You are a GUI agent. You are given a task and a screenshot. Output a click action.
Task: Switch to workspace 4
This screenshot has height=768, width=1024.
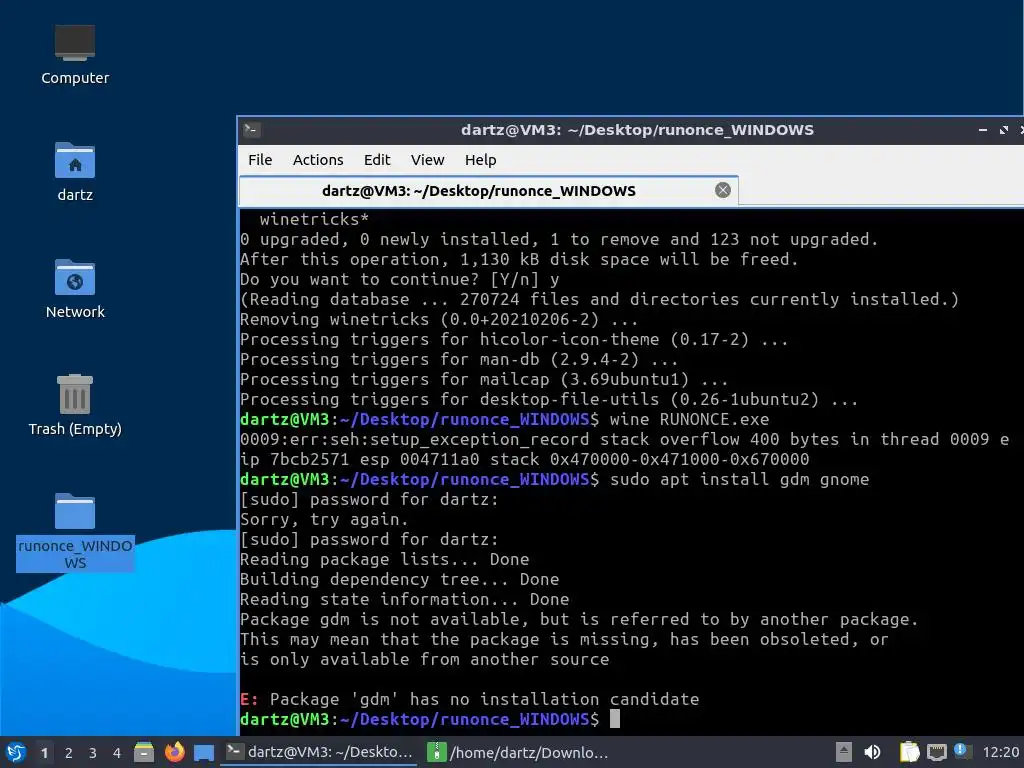point(117,753)
